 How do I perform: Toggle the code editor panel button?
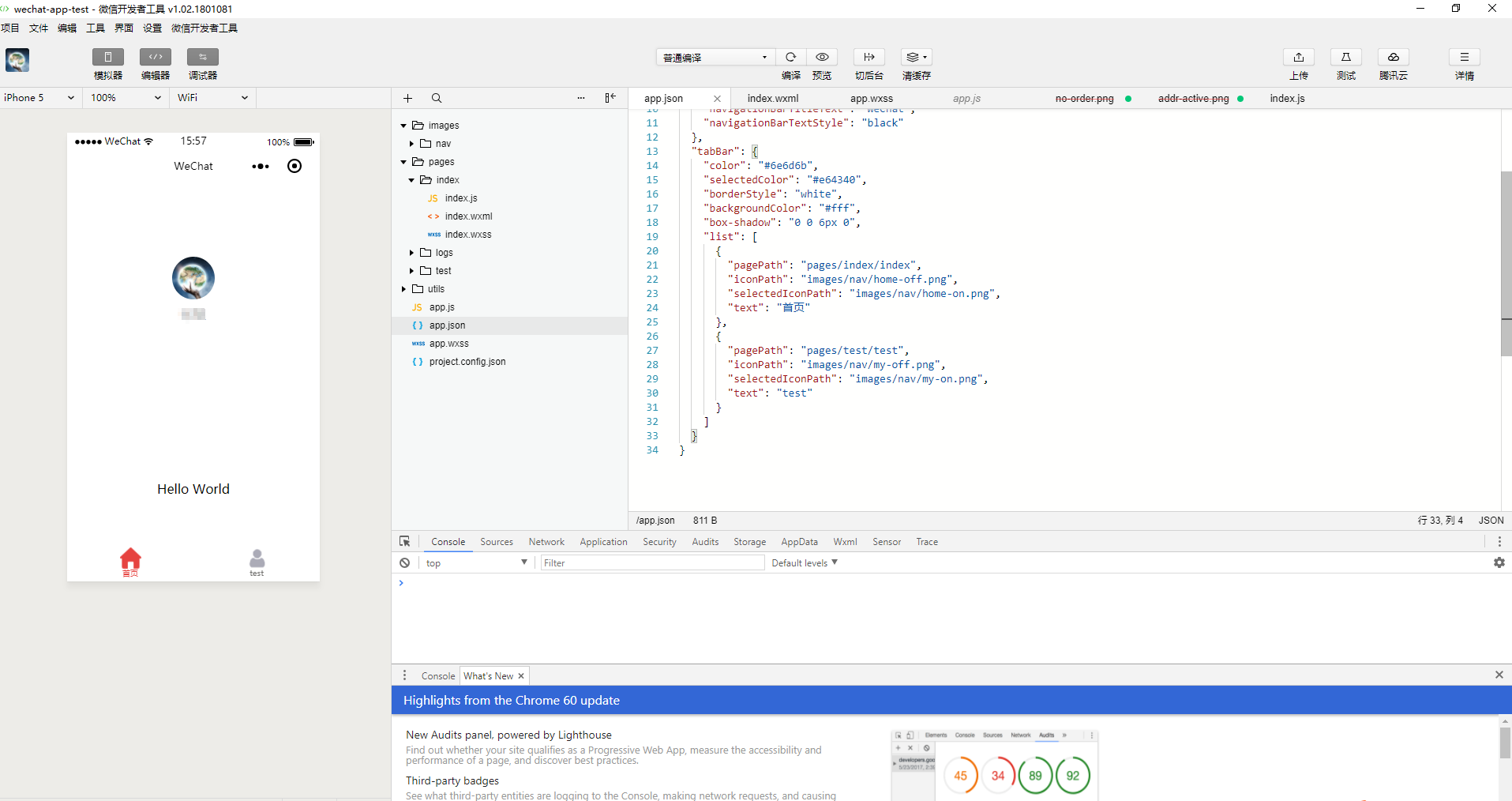[156, 57]
